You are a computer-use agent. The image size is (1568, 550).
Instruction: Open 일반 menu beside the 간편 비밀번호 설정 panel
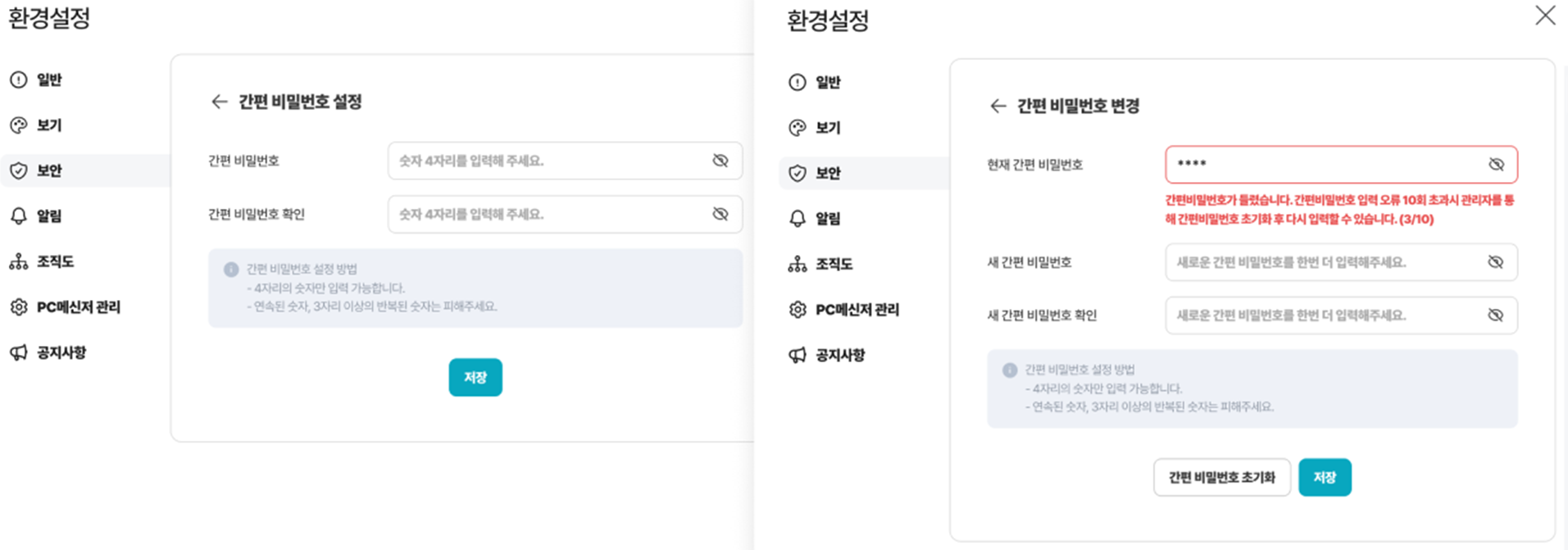49,80
